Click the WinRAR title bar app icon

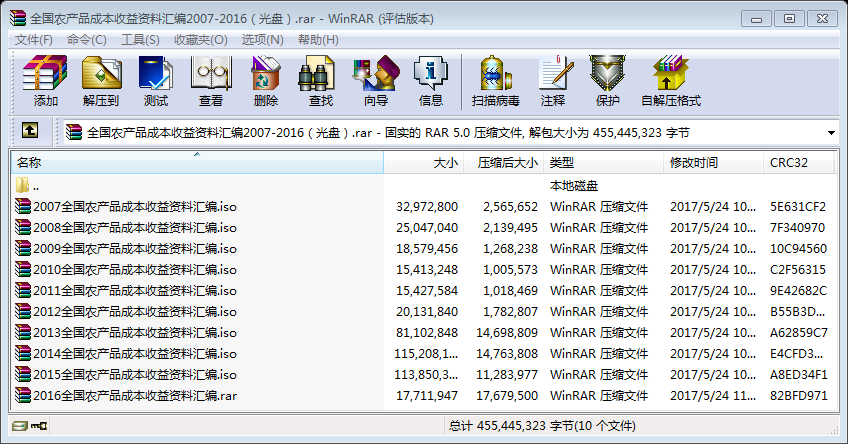[18, 18]
